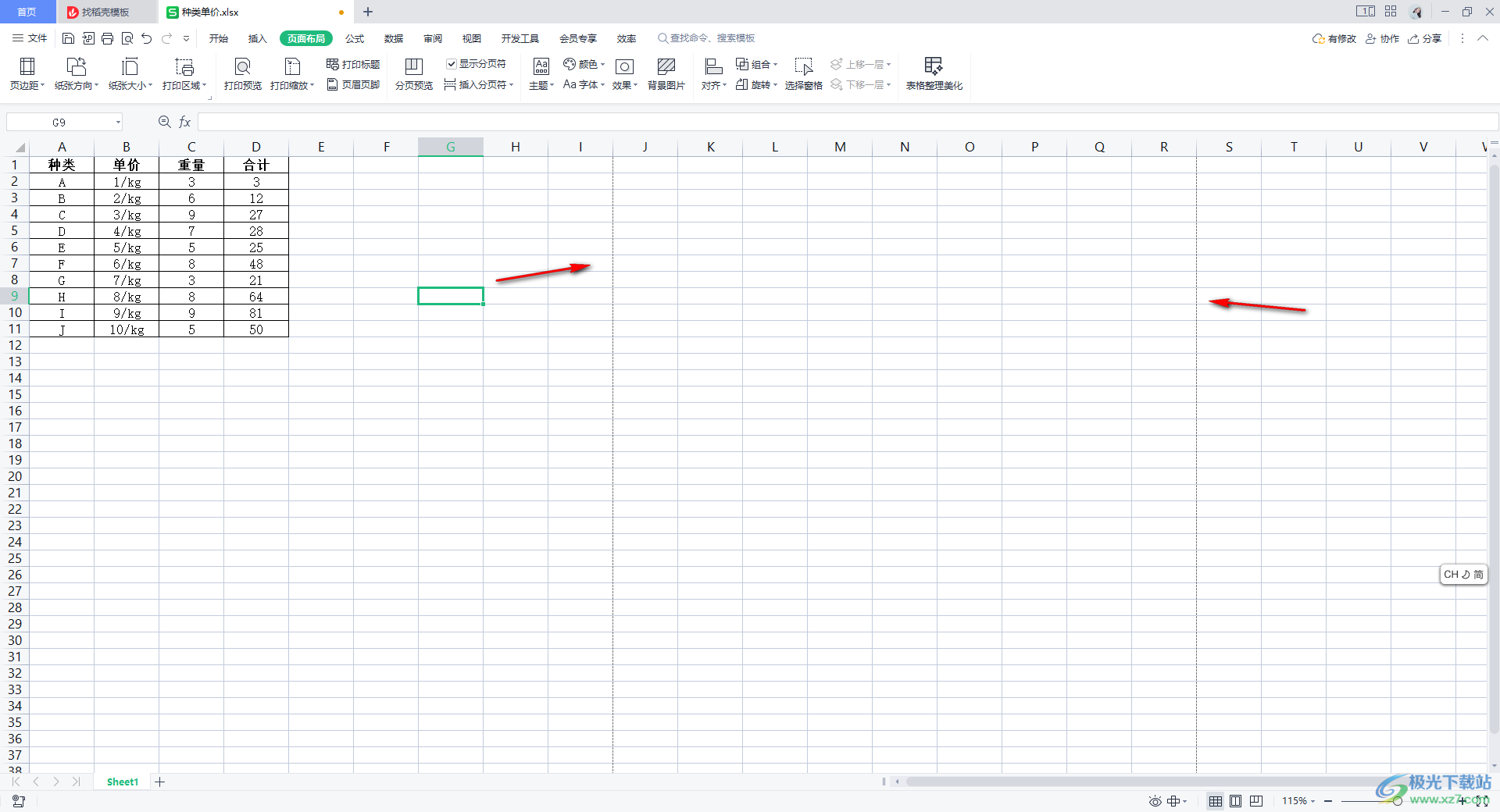The width and height of the screenshot is (1500, 812).
Task: Select the Sheet1 sheet tab
Action: coord(123,782)
